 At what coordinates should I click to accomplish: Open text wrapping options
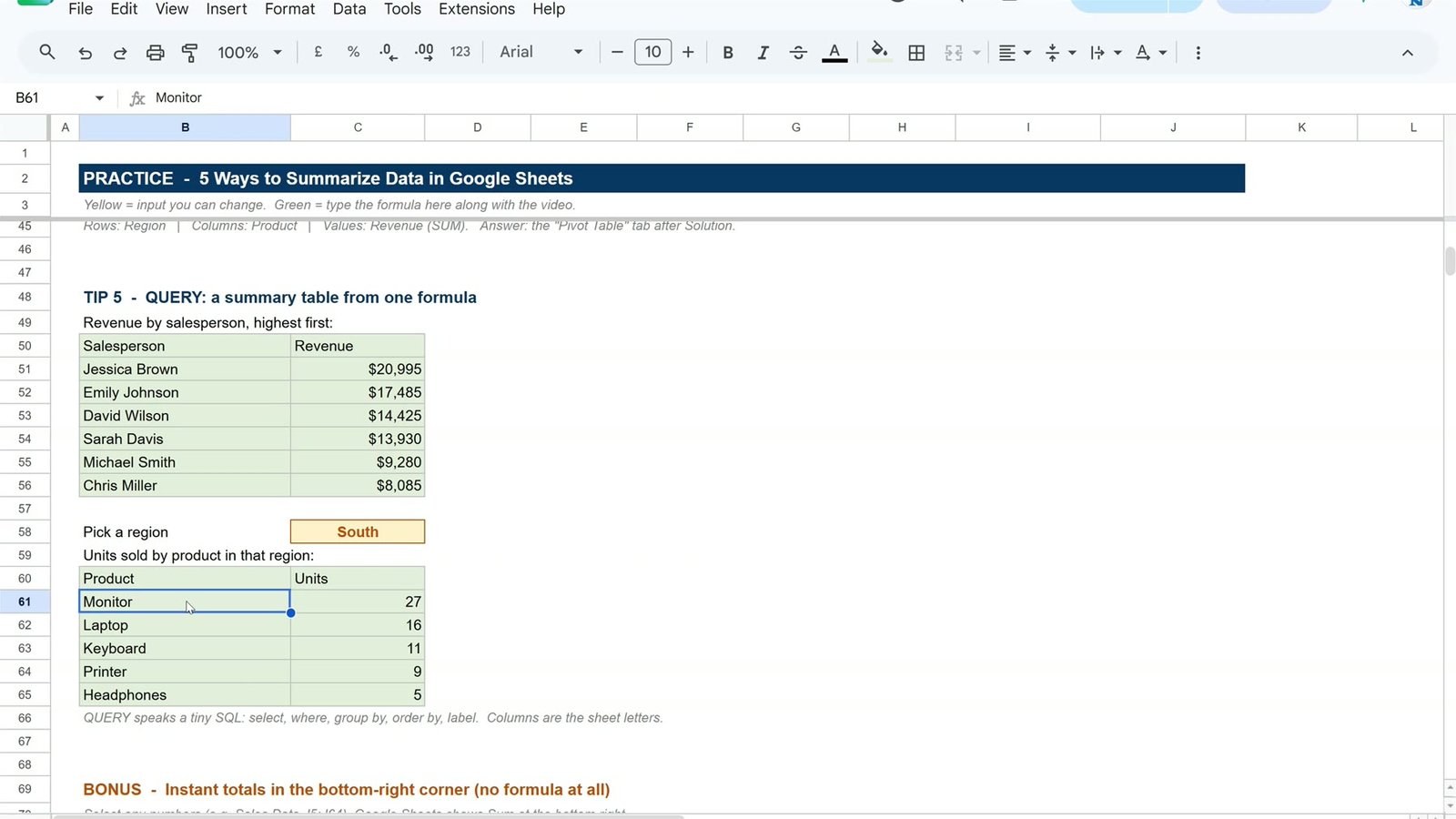1106,53
